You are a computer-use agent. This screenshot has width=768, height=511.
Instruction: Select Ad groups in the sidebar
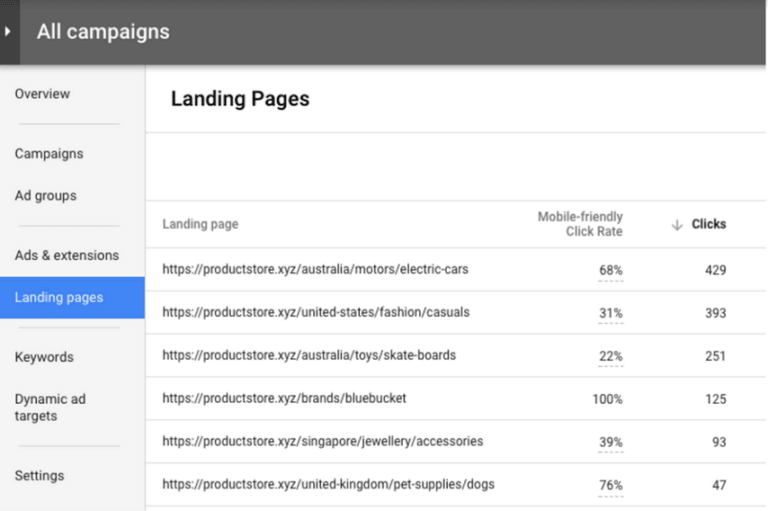pyautogui.click(x=45, y=196)
